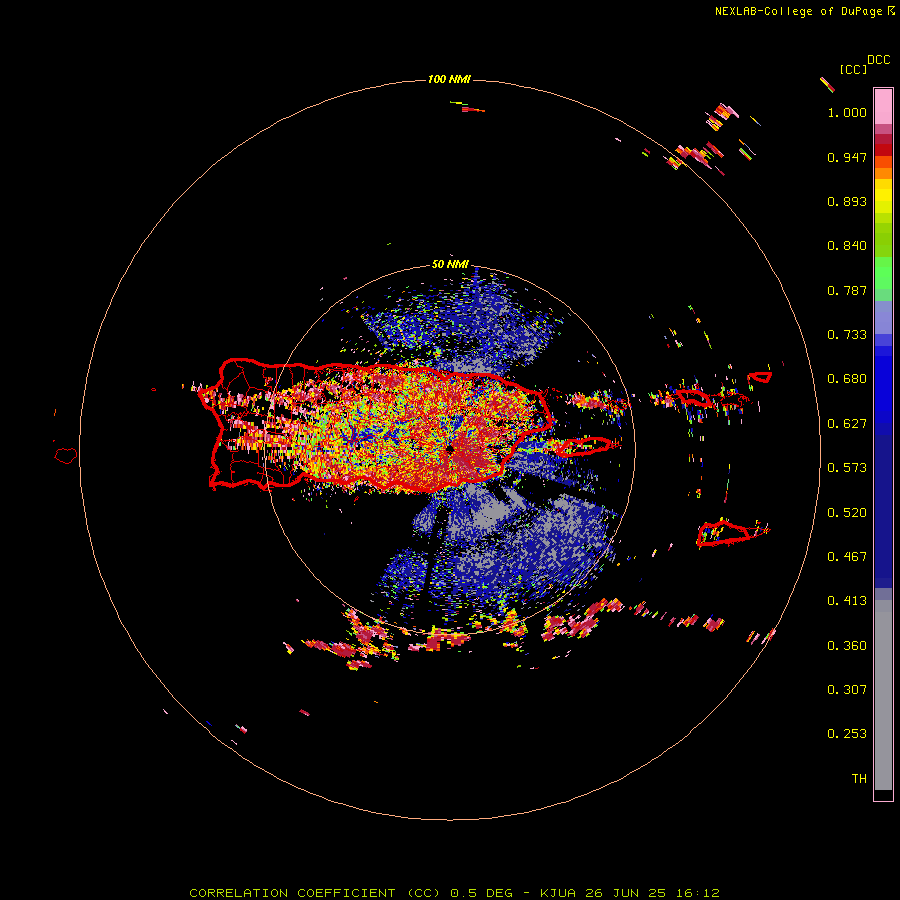
Task: Click the 0.307 scale value
Action: (847, 690)
